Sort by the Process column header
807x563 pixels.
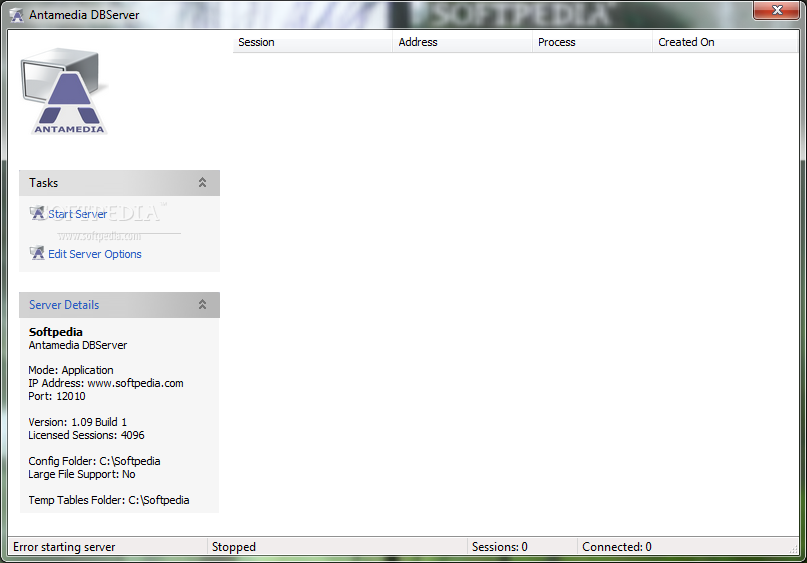pyautogui.click(x=592, y=42)
